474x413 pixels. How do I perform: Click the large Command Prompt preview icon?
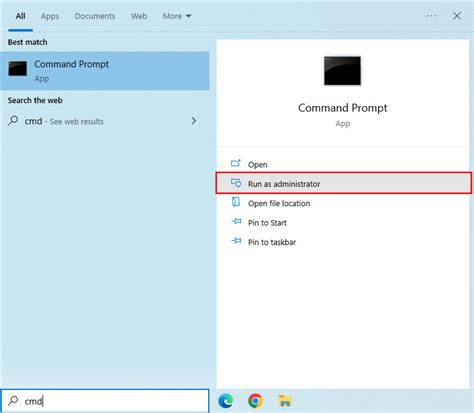342,71
